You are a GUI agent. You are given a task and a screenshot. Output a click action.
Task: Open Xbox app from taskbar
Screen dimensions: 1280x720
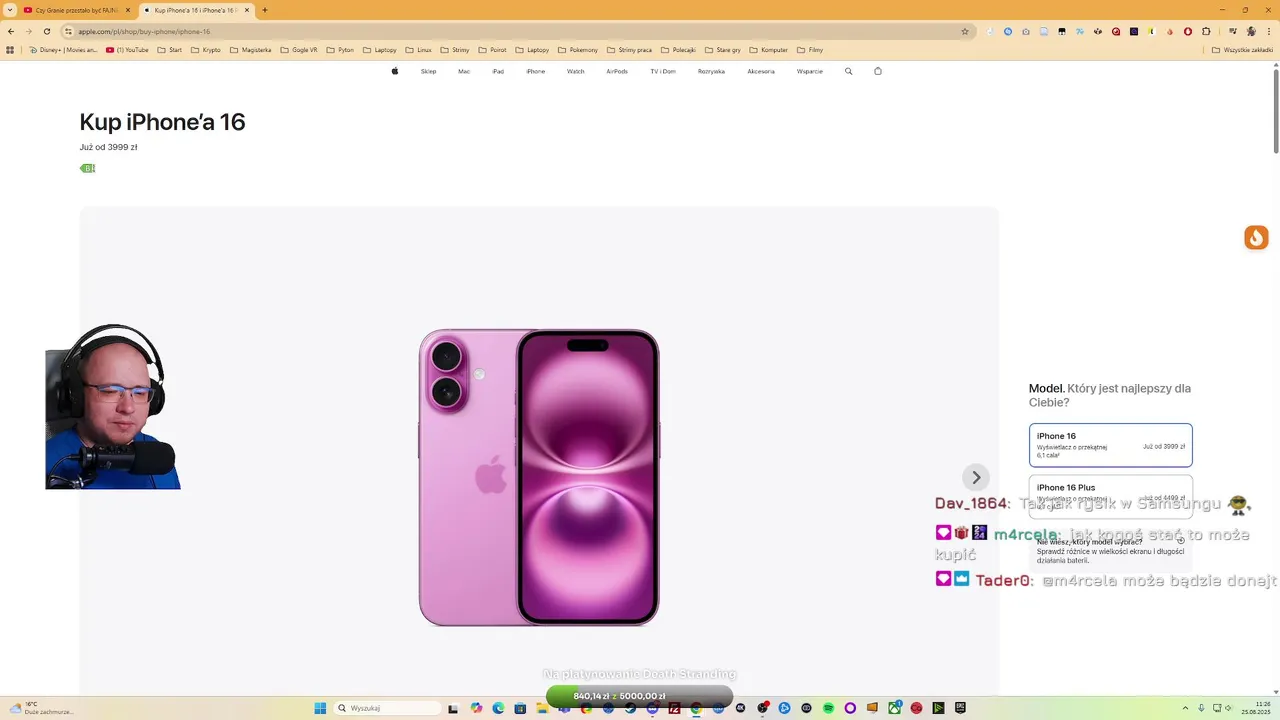pyautogui.click(x=894, y=708)
